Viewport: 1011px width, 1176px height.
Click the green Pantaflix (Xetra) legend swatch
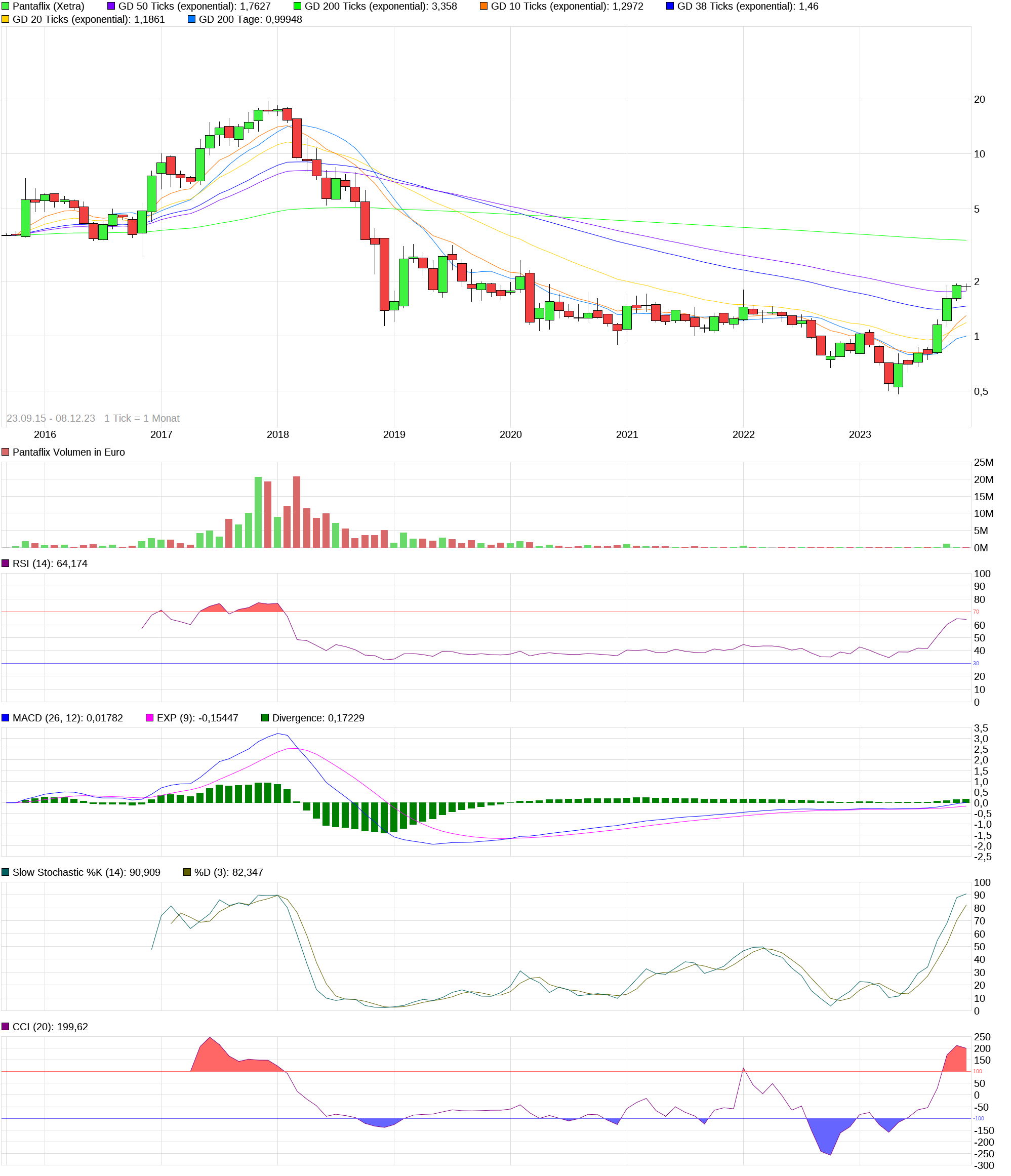click(6, 7)
